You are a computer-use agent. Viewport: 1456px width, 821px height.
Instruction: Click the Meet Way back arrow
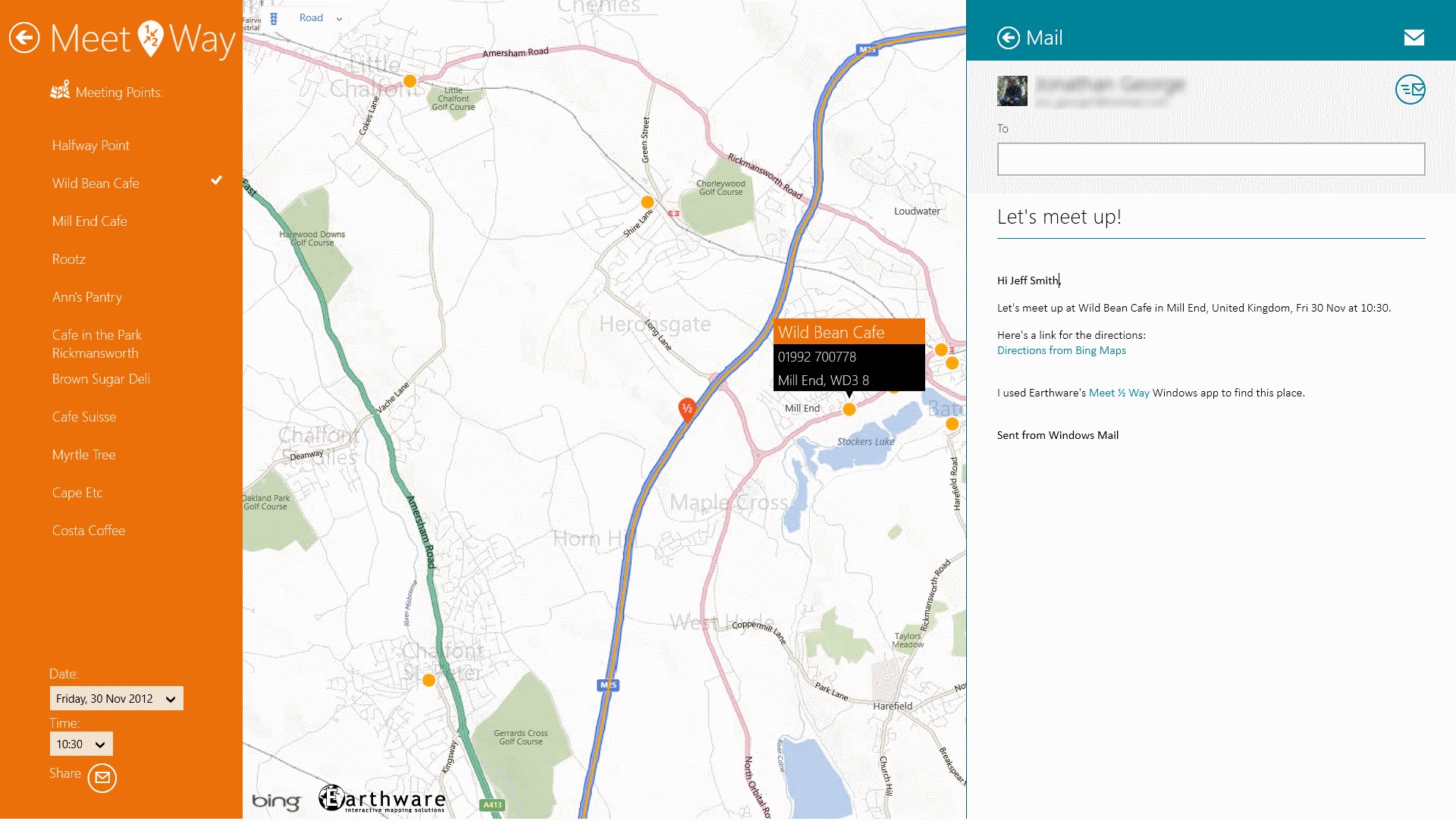24,38
